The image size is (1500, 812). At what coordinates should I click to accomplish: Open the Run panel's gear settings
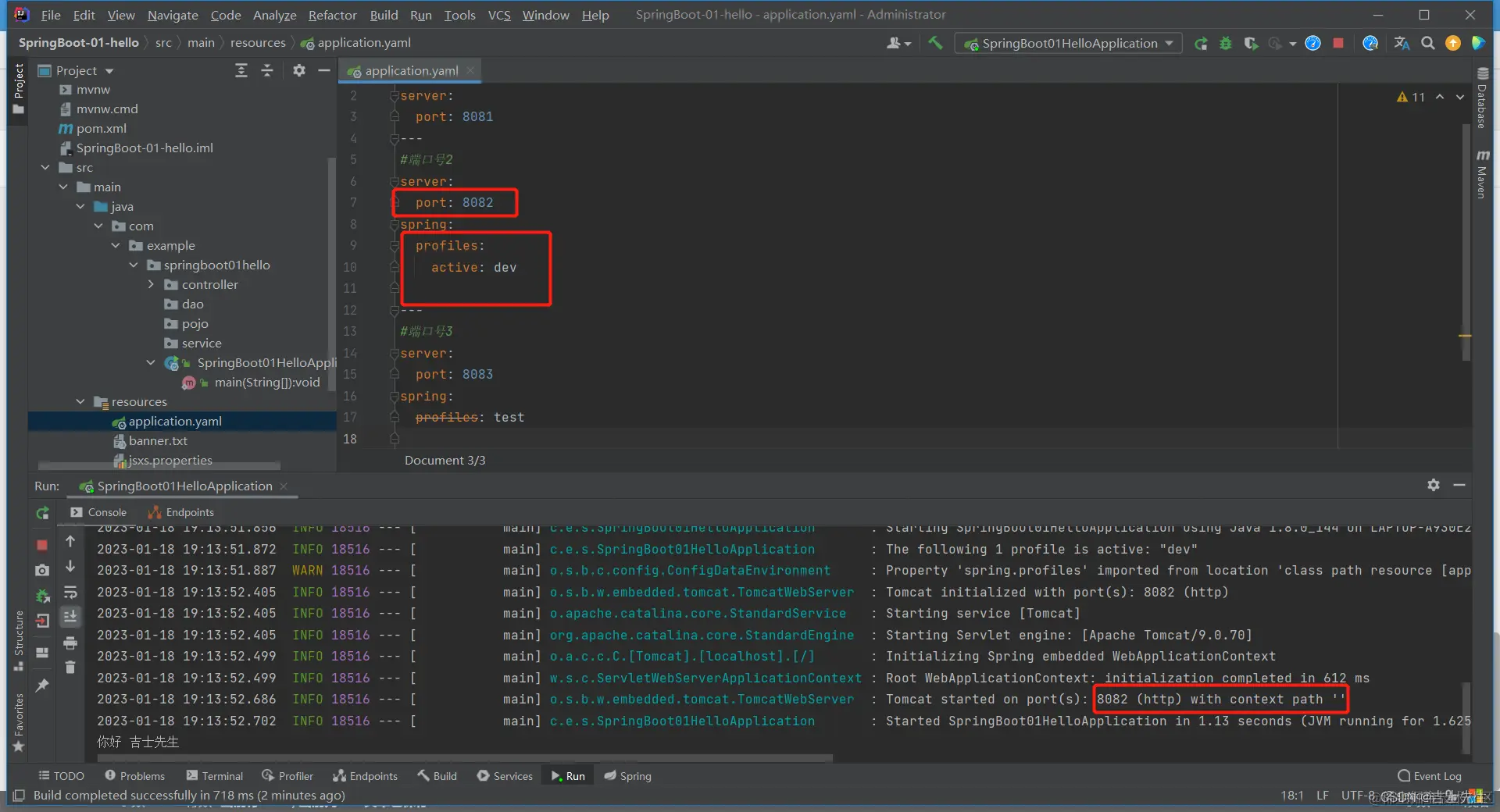point(1434,485)
